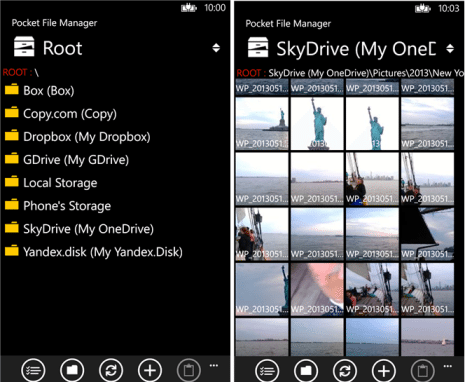
Task: Tap the select-list icon in left screen toolbar
Action: coord(33,370)
